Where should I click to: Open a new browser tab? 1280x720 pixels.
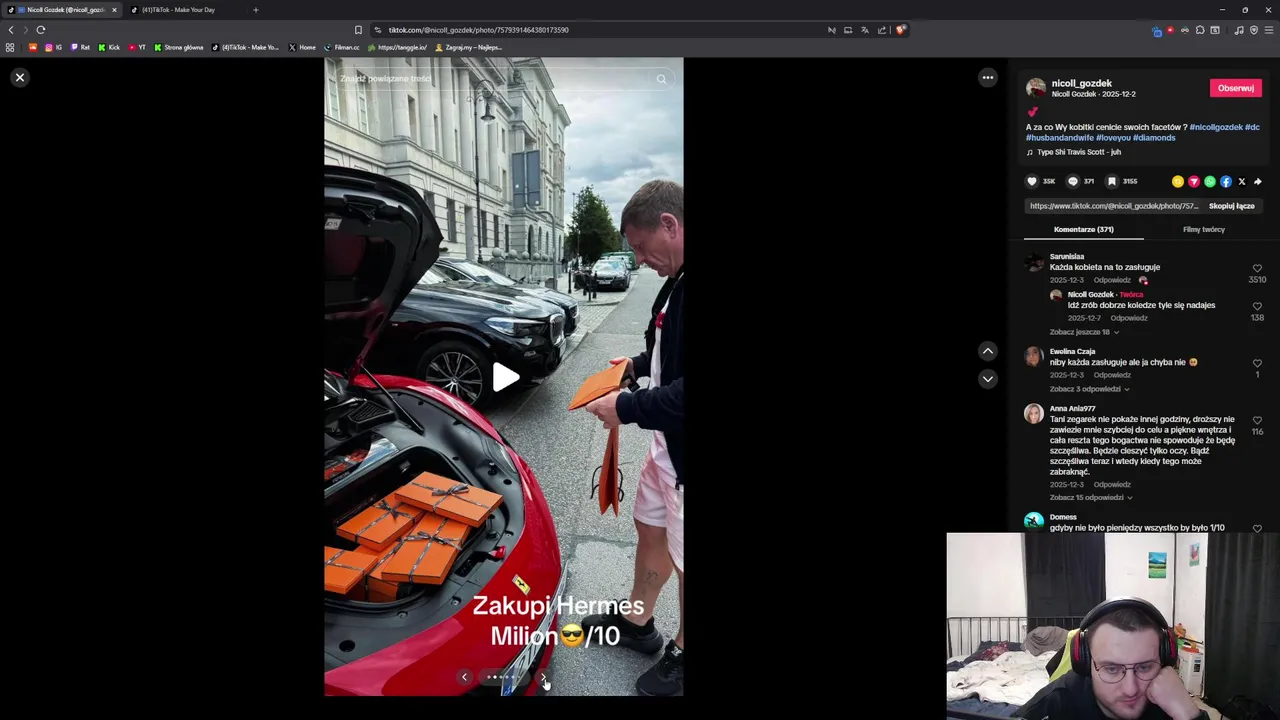click(x=256, y=10)
